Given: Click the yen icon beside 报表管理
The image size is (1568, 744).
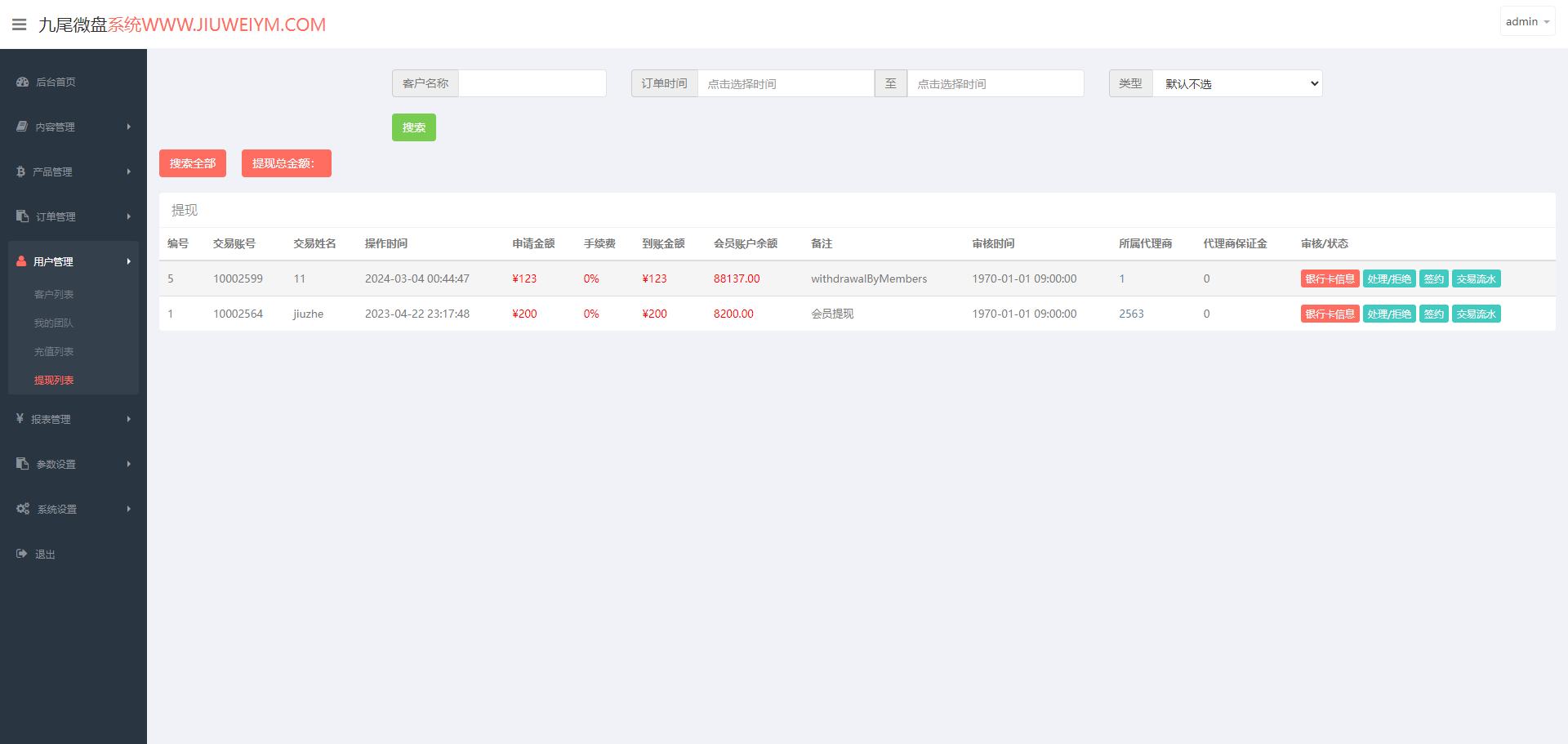Looking at the screenshot, I should [x=20, y=418].
